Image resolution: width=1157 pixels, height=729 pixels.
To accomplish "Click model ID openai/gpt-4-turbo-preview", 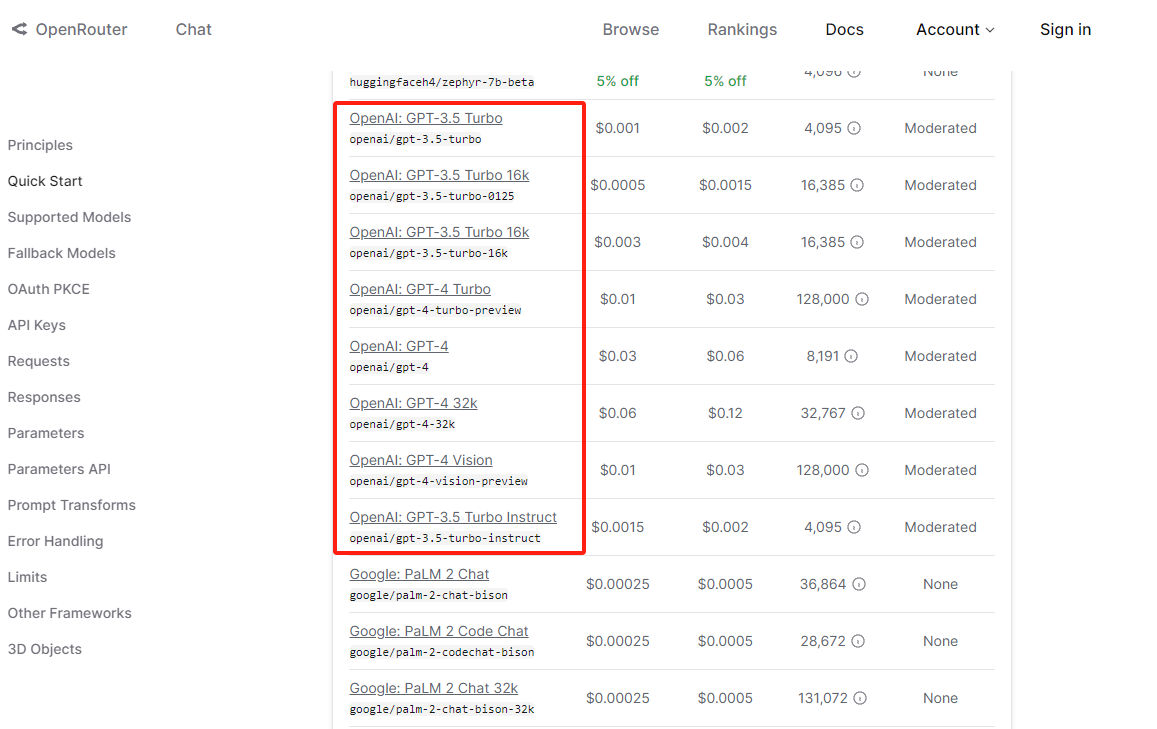I will click(x=435, y=310).
